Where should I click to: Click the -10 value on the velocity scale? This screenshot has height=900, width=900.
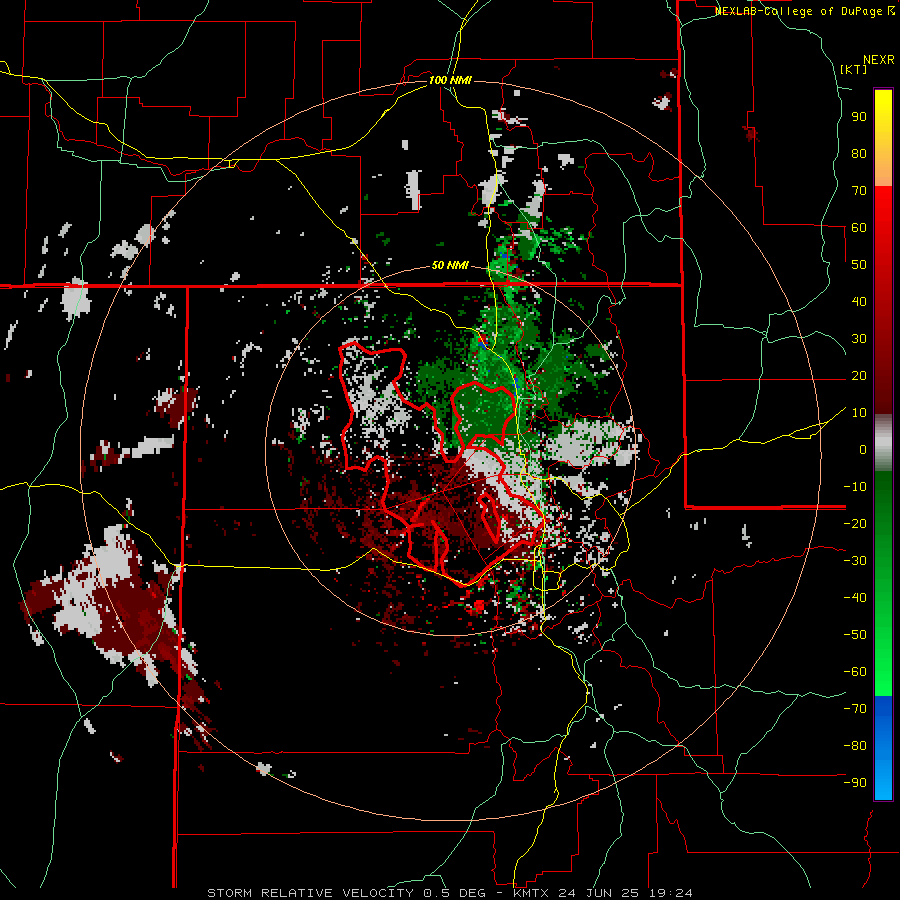tap(855, 487)
